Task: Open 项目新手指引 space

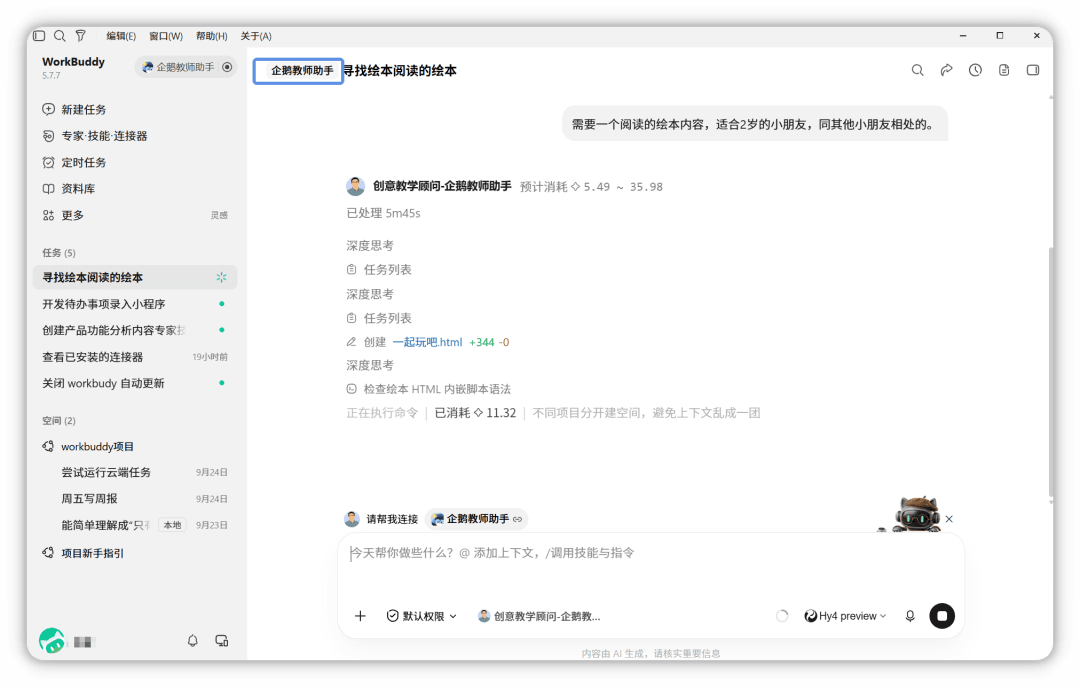Action: [83, 553]
